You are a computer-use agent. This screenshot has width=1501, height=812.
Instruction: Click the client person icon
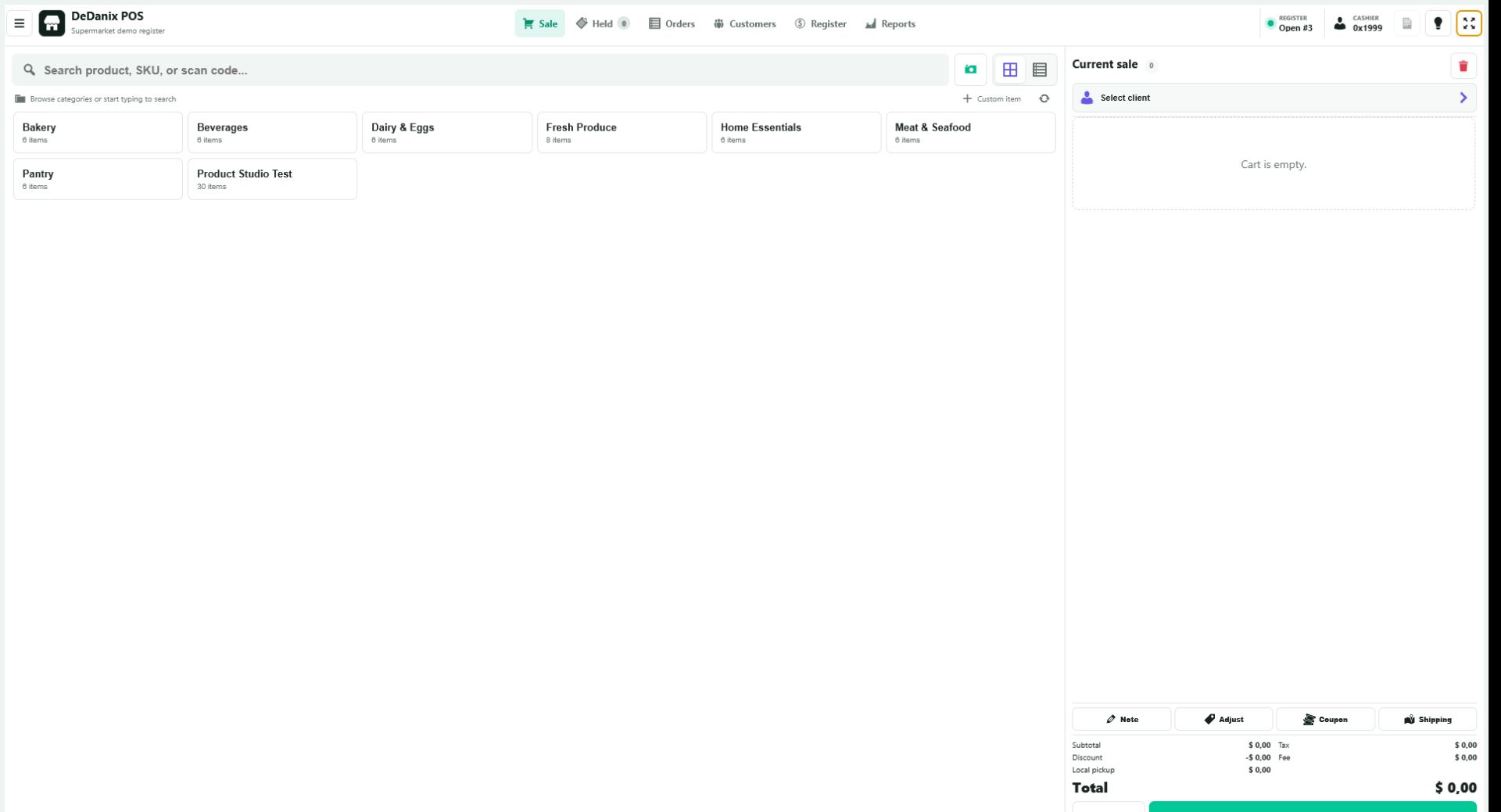point(1087,98)
